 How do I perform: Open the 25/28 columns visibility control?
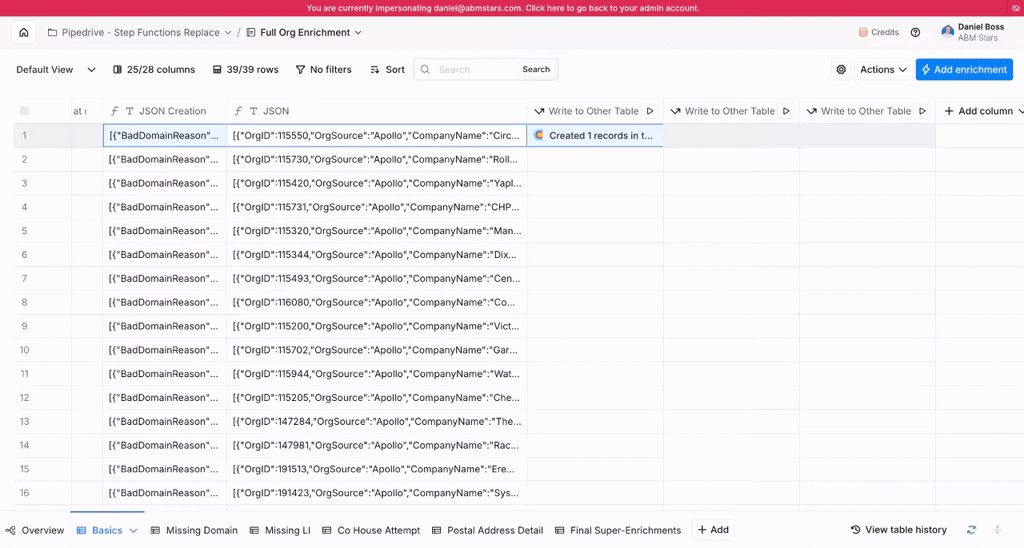coord(154,70)
